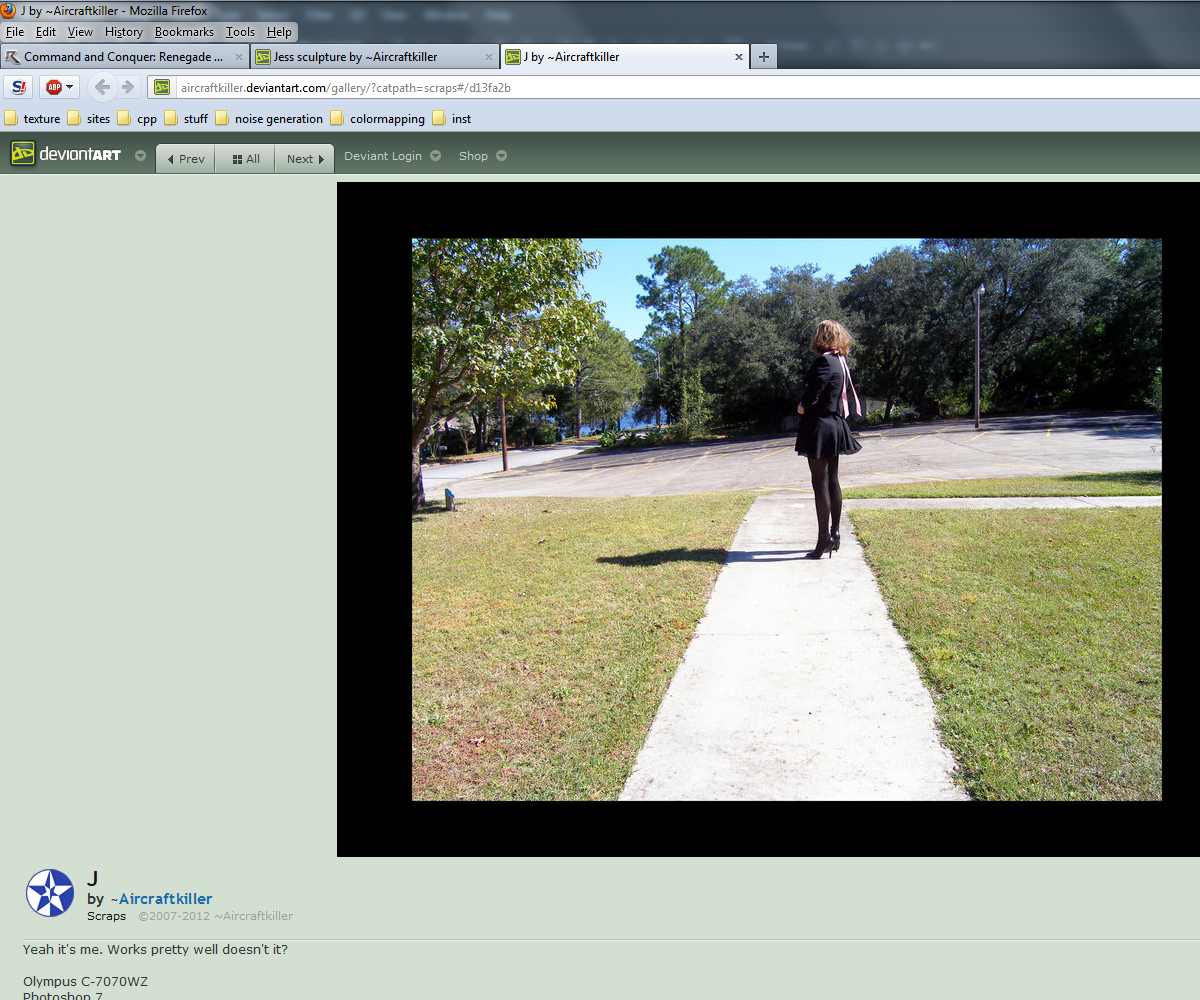
Task: Expand the arrow next to deviantART logo
Action: [x=140, y=156]
